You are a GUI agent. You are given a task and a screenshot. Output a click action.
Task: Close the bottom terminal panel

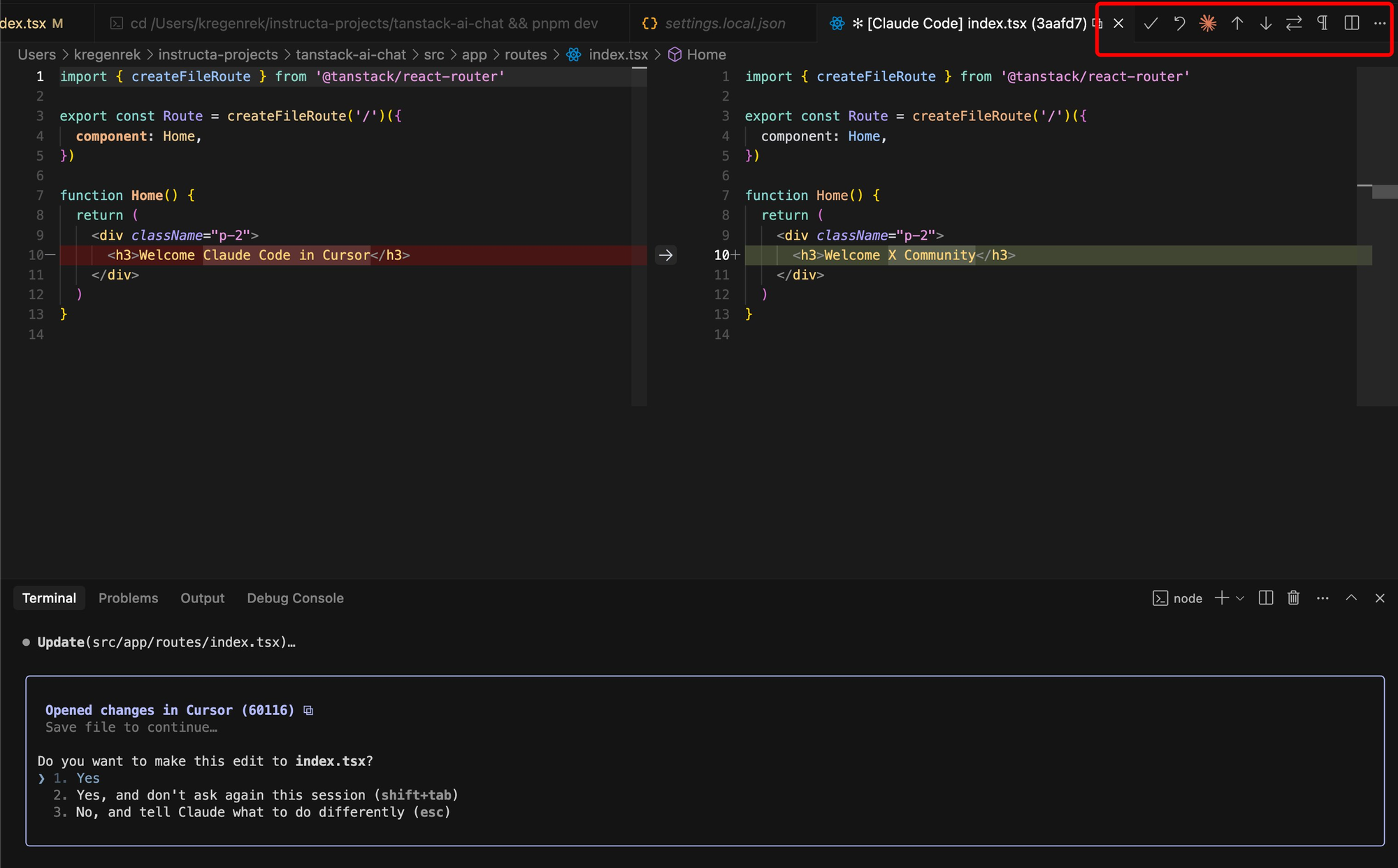[1380, 598]
